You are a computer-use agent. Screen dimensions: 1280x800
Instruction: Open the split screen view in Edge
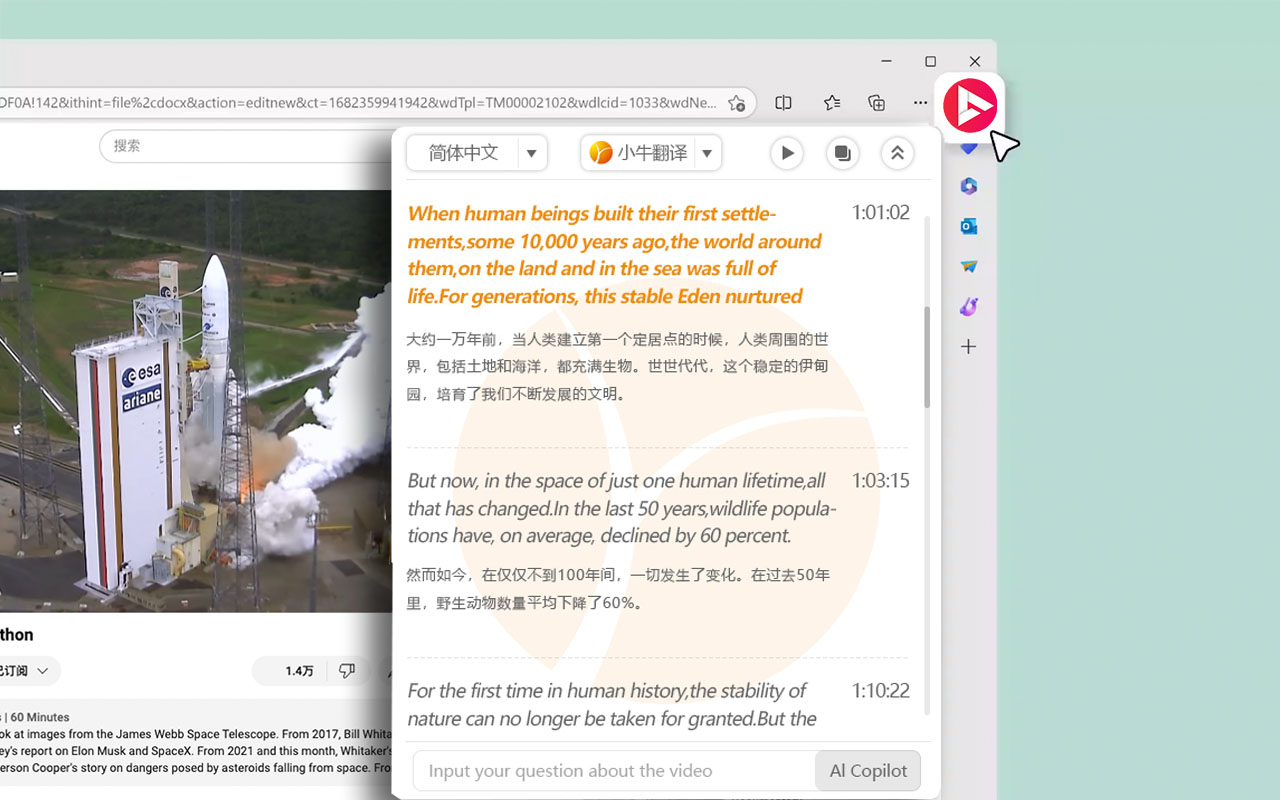click(x=783, y=102)
